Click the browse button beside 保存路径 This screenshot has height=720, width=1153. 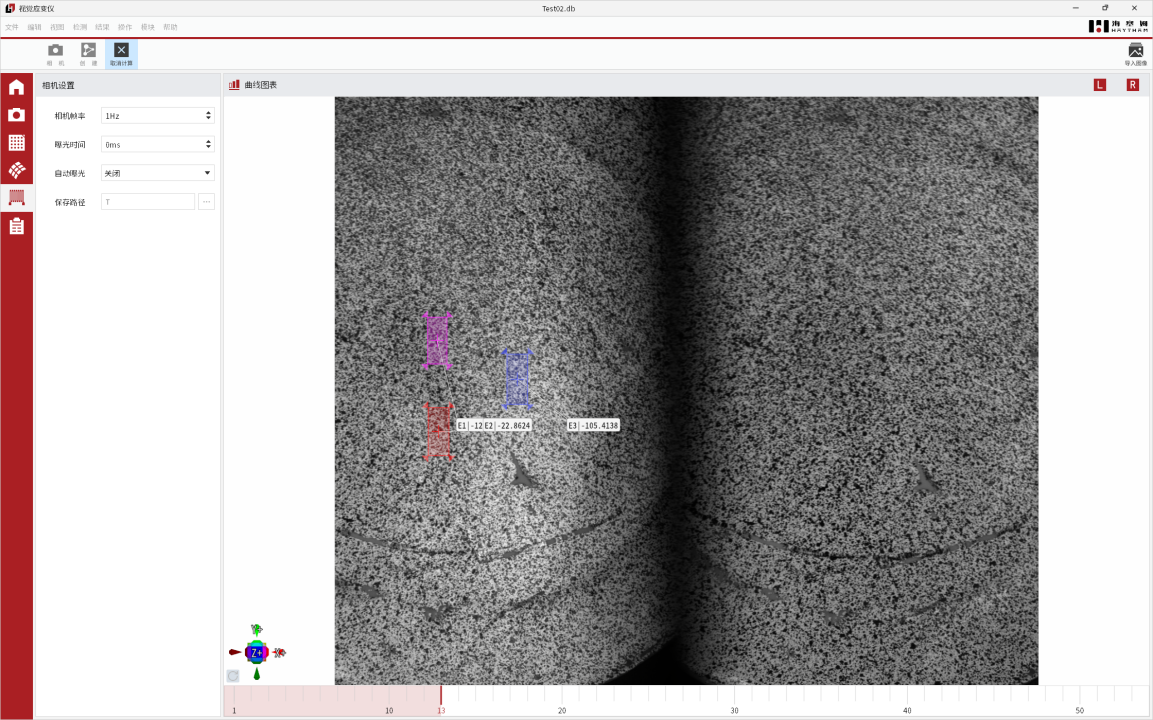pyautogui.click(x=206, y=202)
